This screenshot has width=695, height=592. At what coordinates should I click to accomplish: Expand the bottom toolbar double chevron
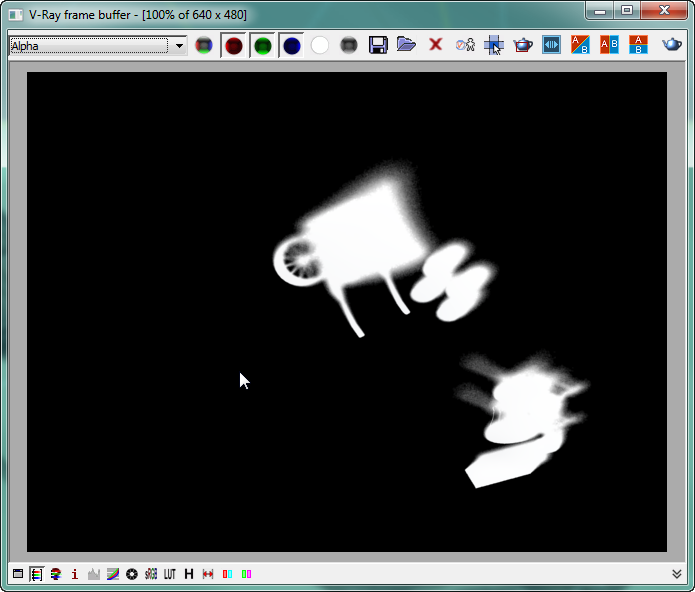pyautogui.click(x=678, y=574)
